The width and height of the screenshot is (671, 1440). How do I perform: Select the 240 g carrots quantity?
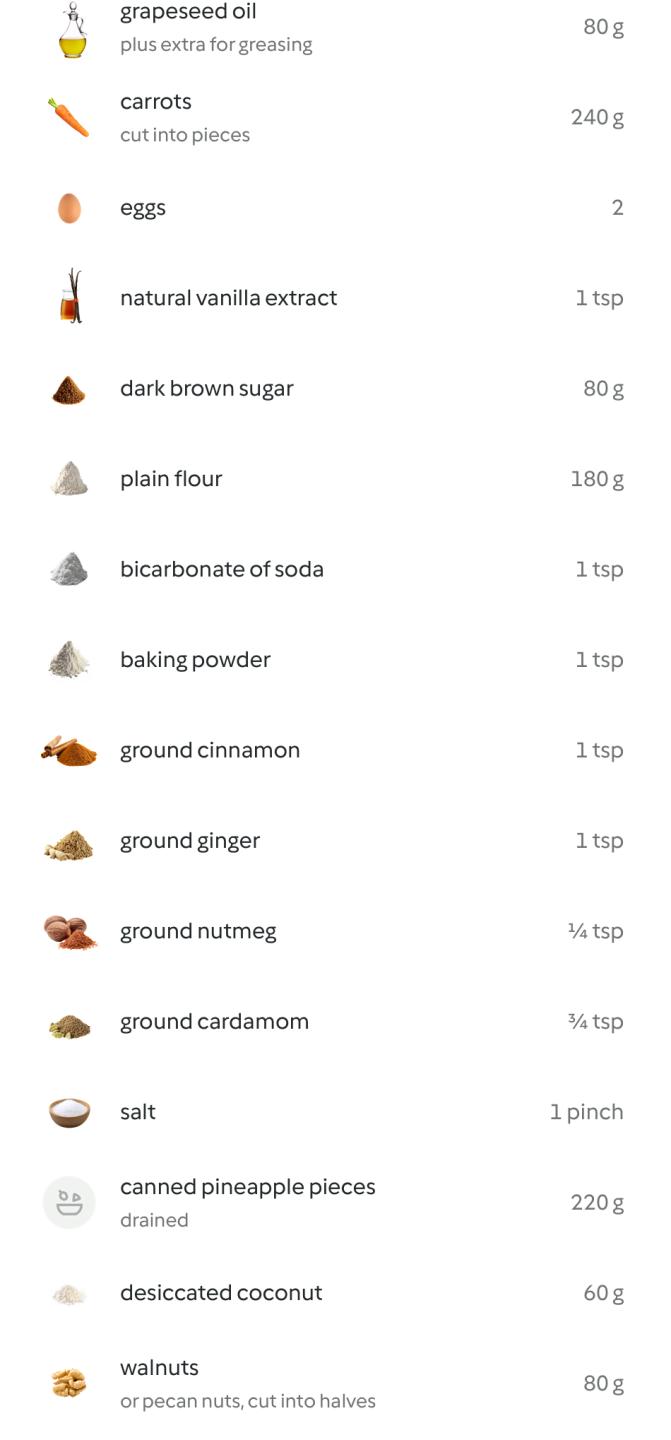click(597, 117)
